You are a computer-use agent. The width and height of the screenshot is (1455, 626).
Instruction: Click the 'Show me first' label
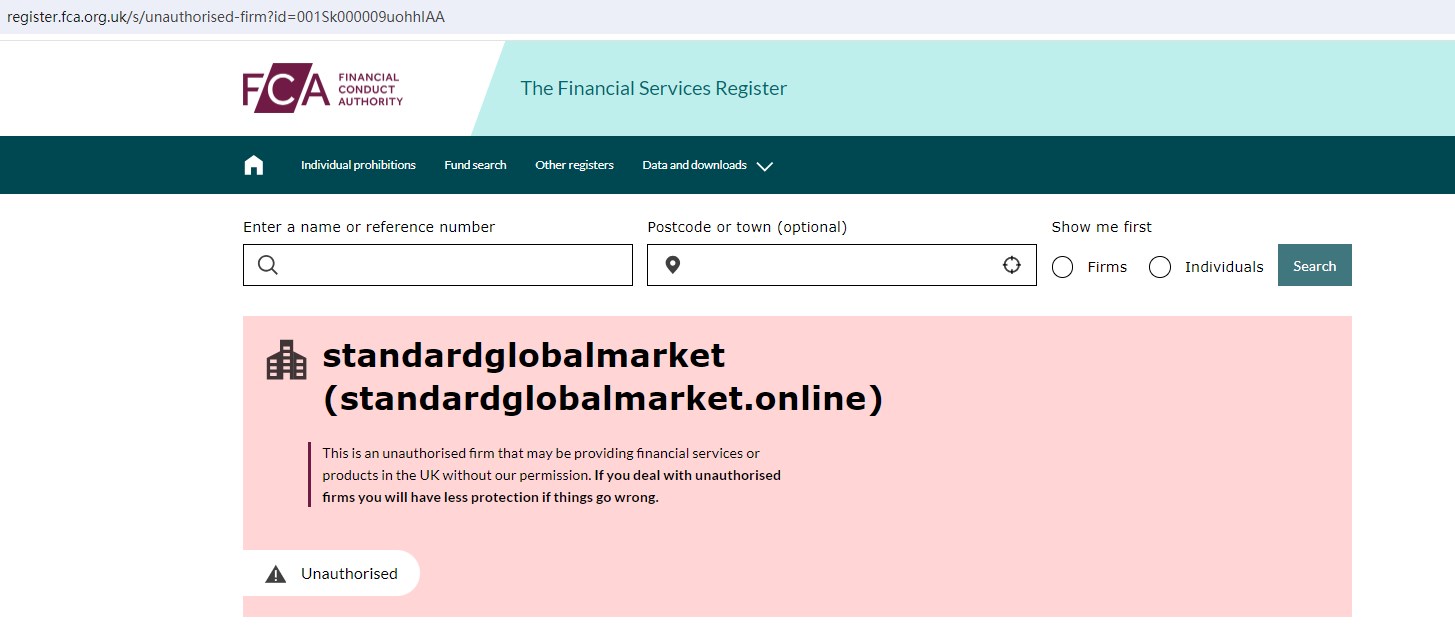coord(1102,227)
